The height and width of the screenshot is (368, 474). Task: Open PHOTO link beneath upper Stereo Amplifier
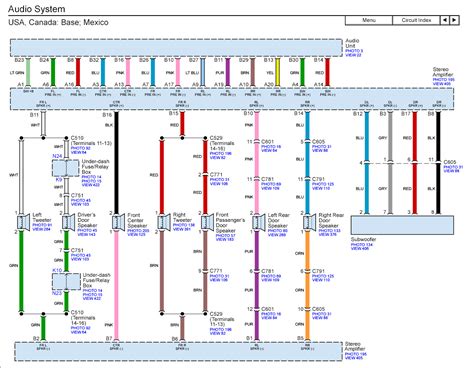pyautogui.click(x=443, y=80)
